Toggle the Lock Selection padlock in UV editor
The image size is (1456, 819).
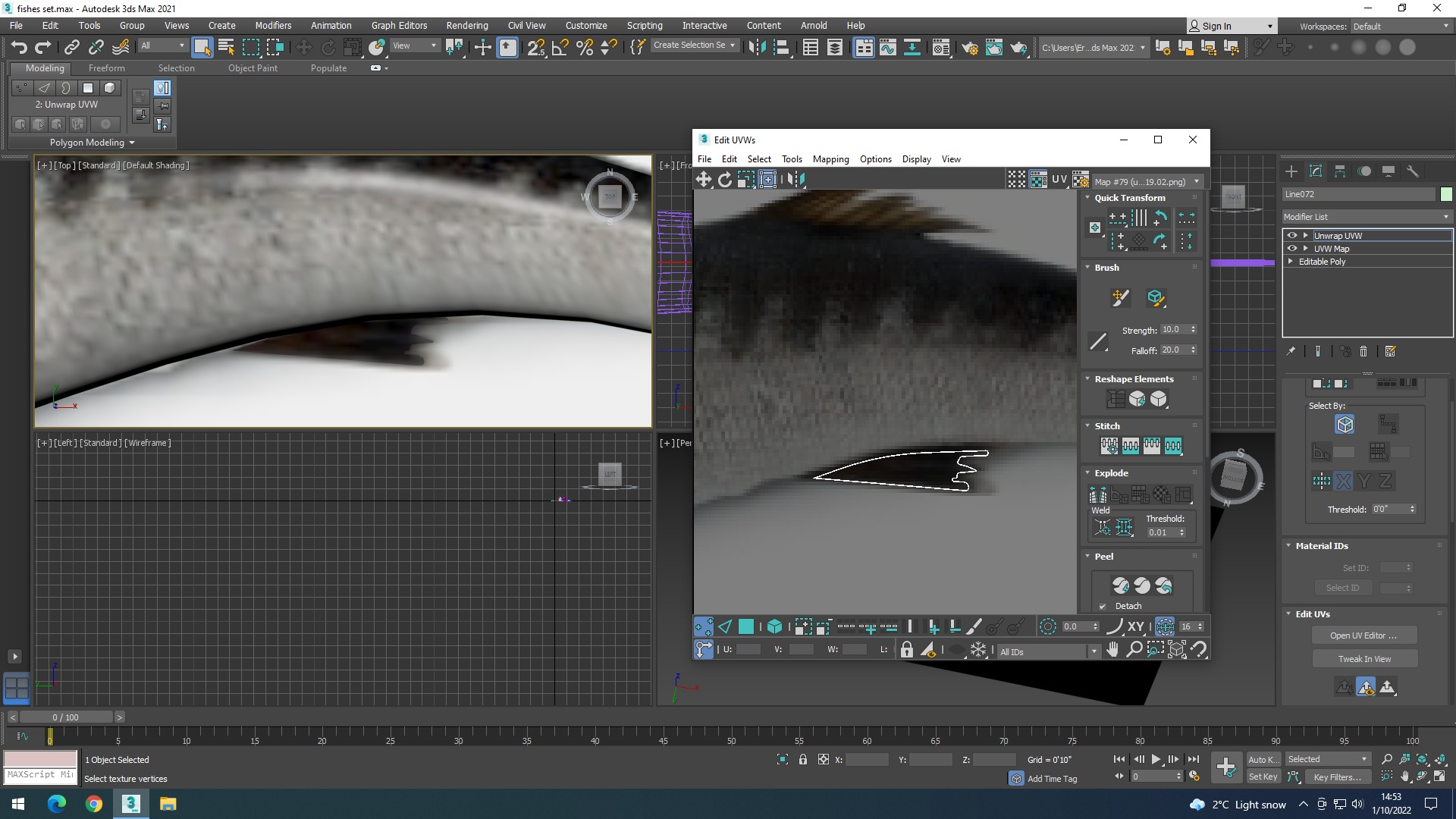(906, 650)
